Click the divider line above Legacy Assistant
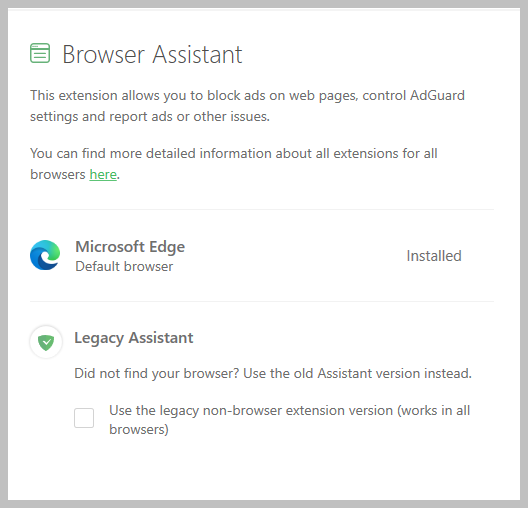This screenshot has height=508, width=528. (x=262, y=302)
